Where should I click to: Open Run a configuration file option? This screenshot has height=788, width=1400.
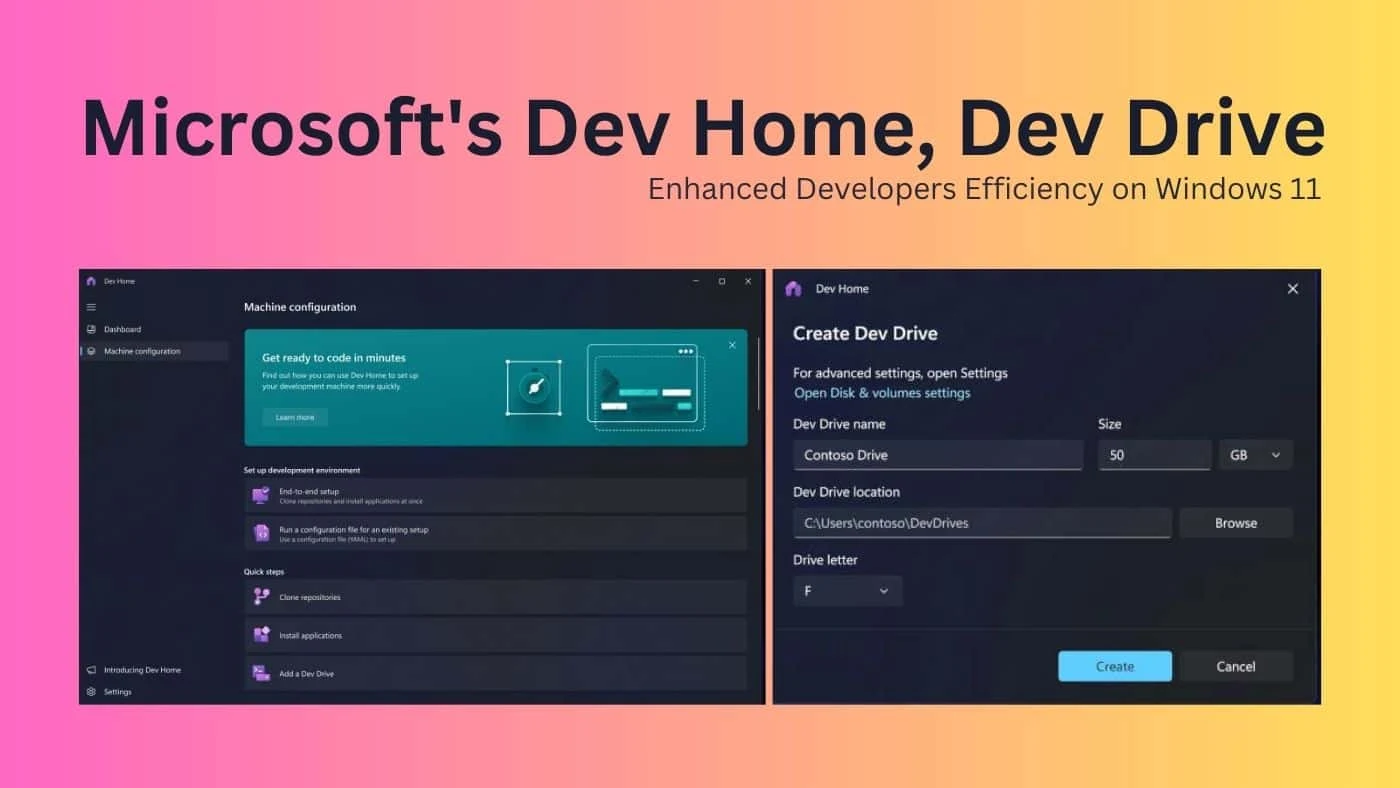495,533
